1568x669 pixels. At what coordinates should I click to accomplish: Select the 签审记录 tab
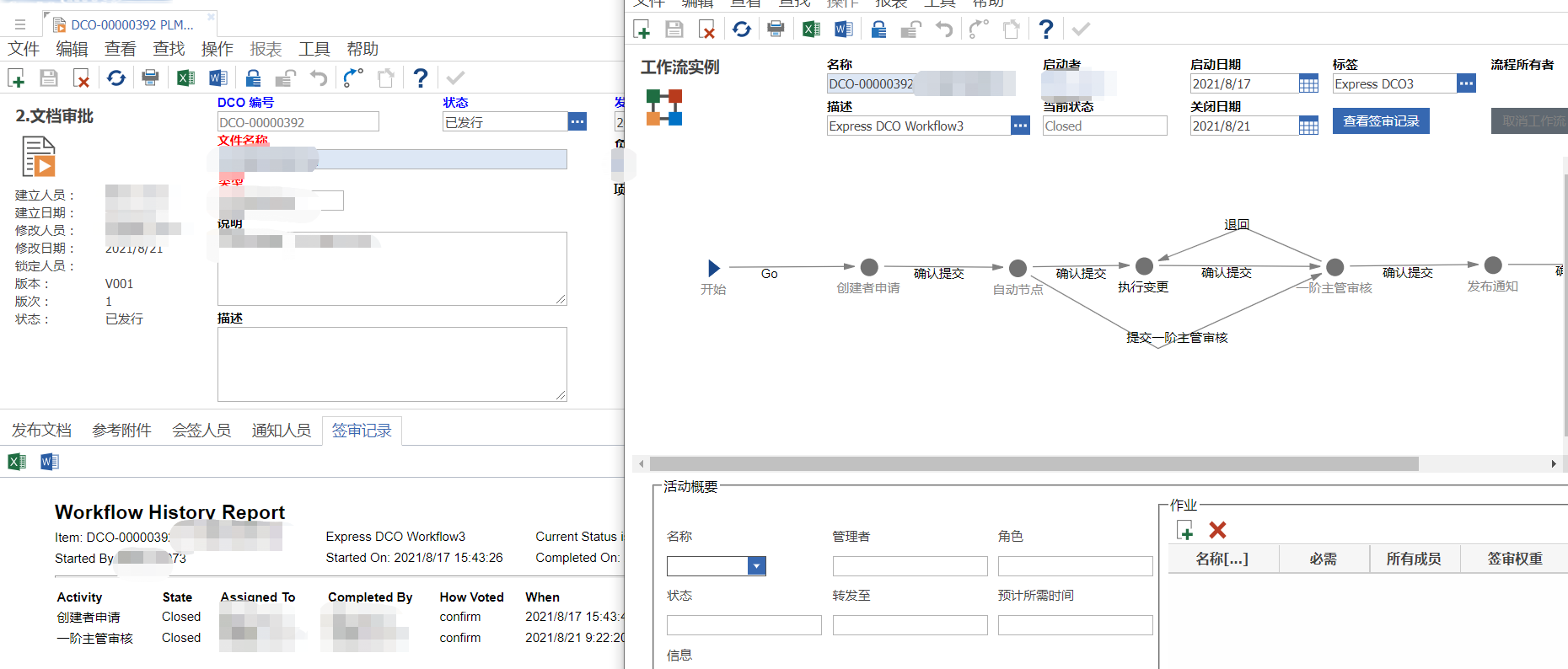362,431
